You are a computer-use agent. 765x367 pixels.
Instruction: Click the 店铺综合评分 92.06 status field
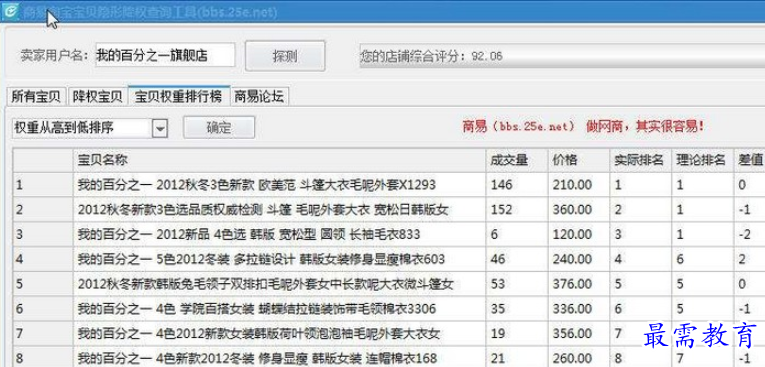[562, 56]
